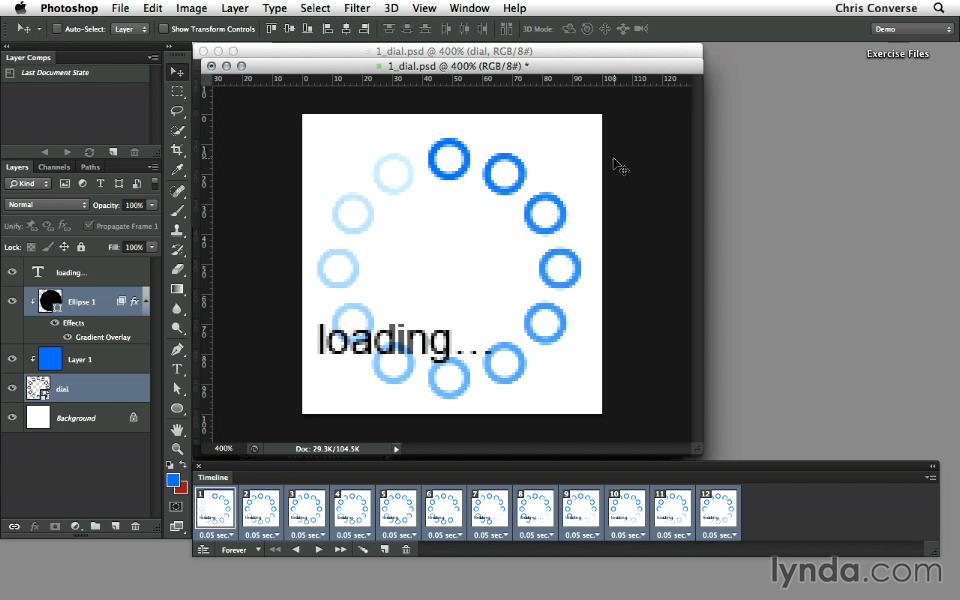Pick the Eraser tool
The width and height of the screenshot is (960, 600).
(x=177, y=269)
